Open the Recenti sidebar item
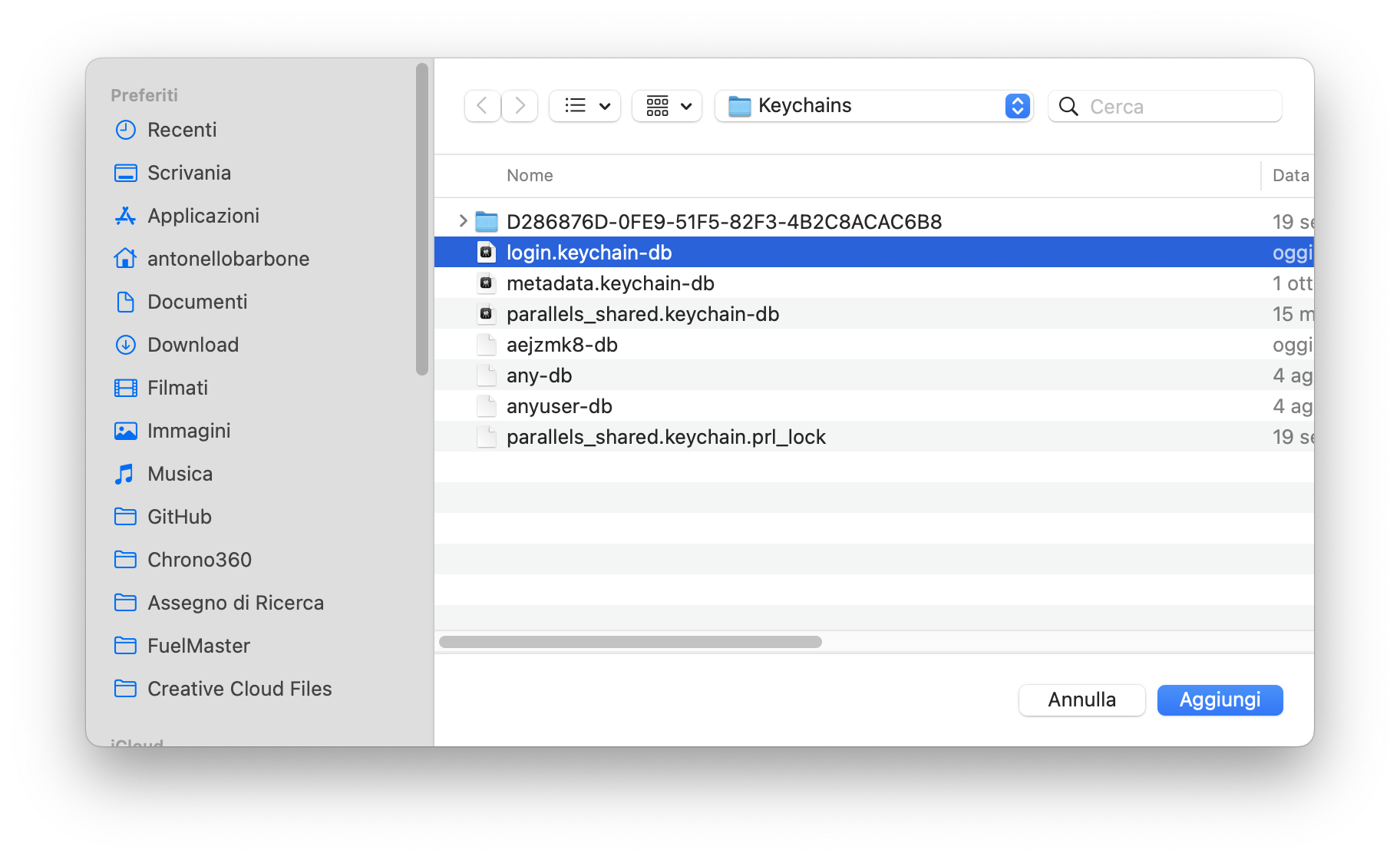 [x=182, y=130]
